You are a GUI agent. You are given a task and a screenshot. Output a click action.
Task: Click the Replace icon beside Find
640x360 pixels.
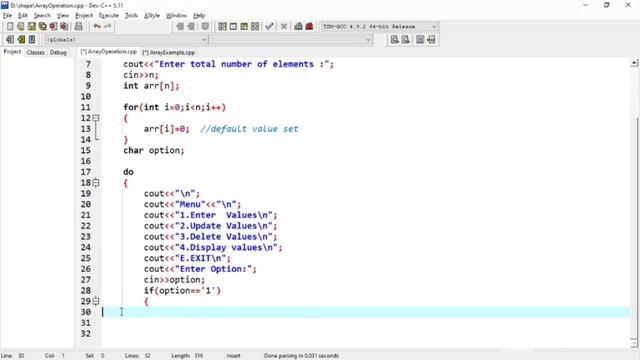pyautogui.click(x=405, y=40)
